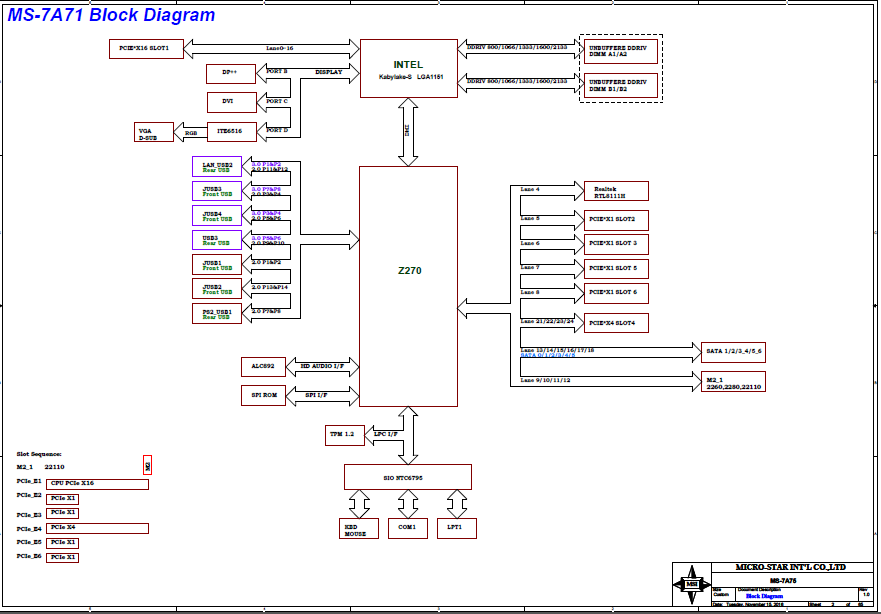Click the "PORT C" label
This screenshot has height=614, width=881.
pyautogui.click(x=277, y=101)
